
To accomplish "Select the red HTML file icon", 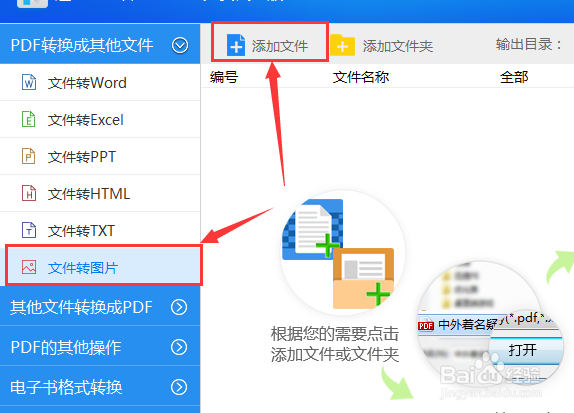I will coord(29,193).
